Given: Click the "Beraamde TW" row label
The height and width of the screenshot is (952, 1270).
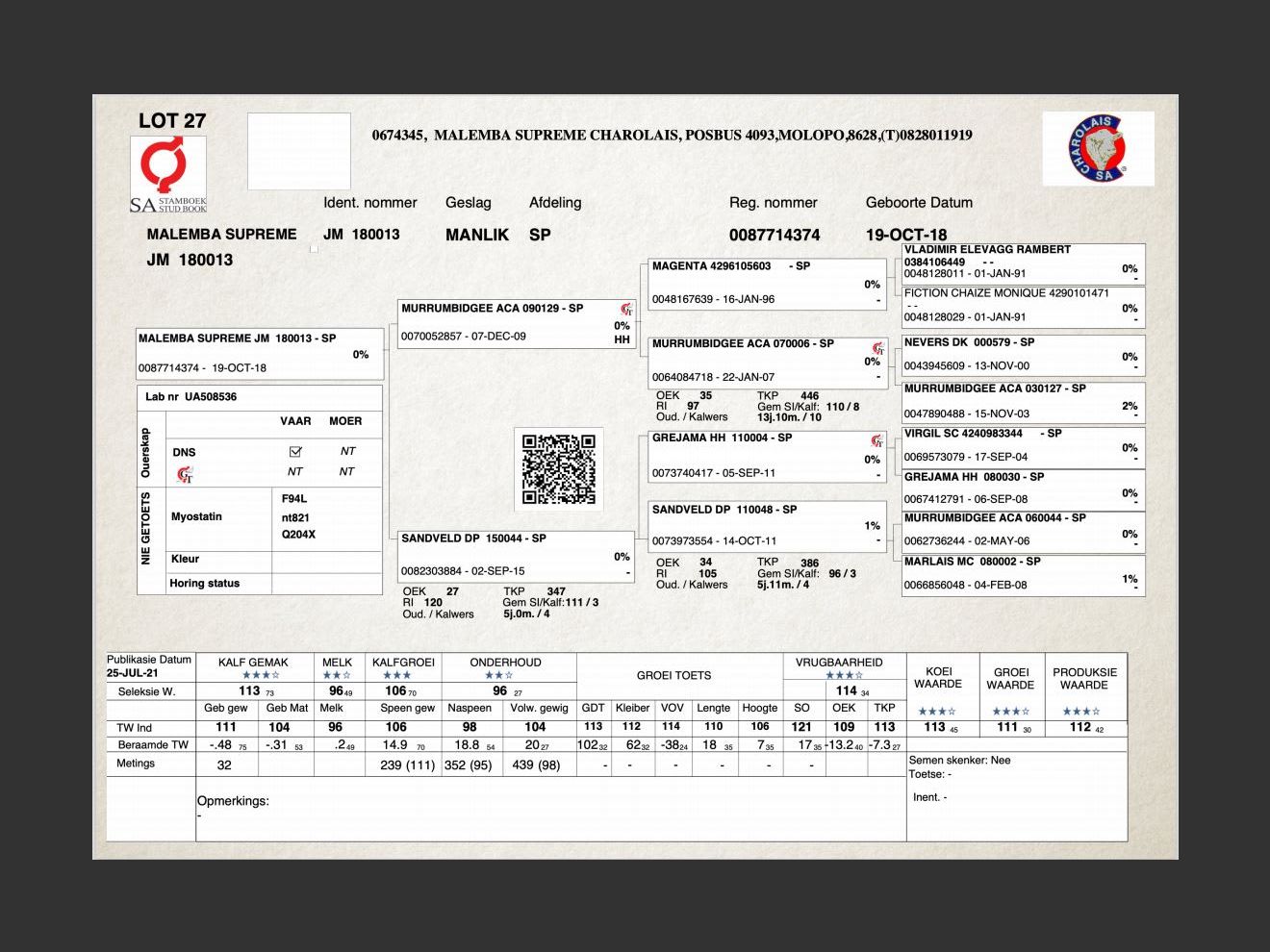Looking at the screenshot, I should pos(153,745).
